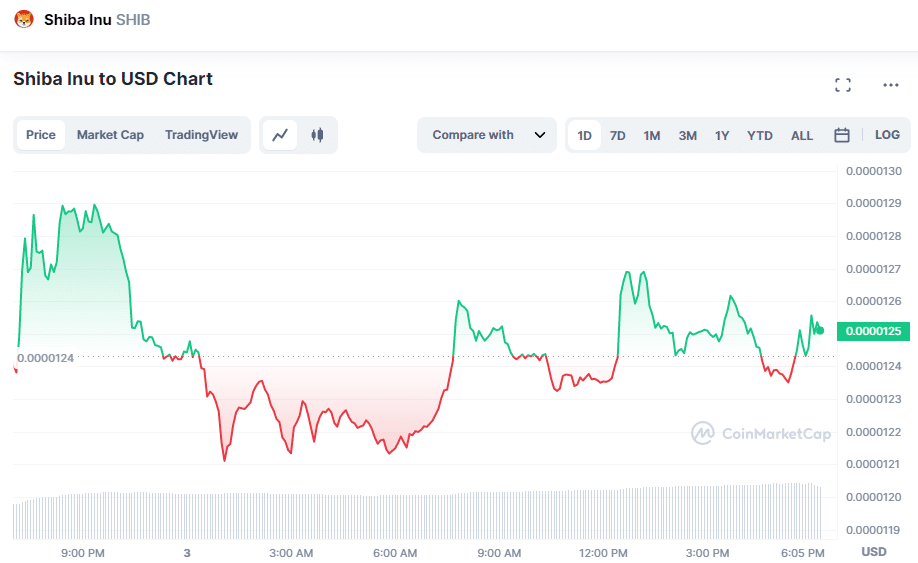
Task: Select the 3M time range
Action: pos(687,136)
